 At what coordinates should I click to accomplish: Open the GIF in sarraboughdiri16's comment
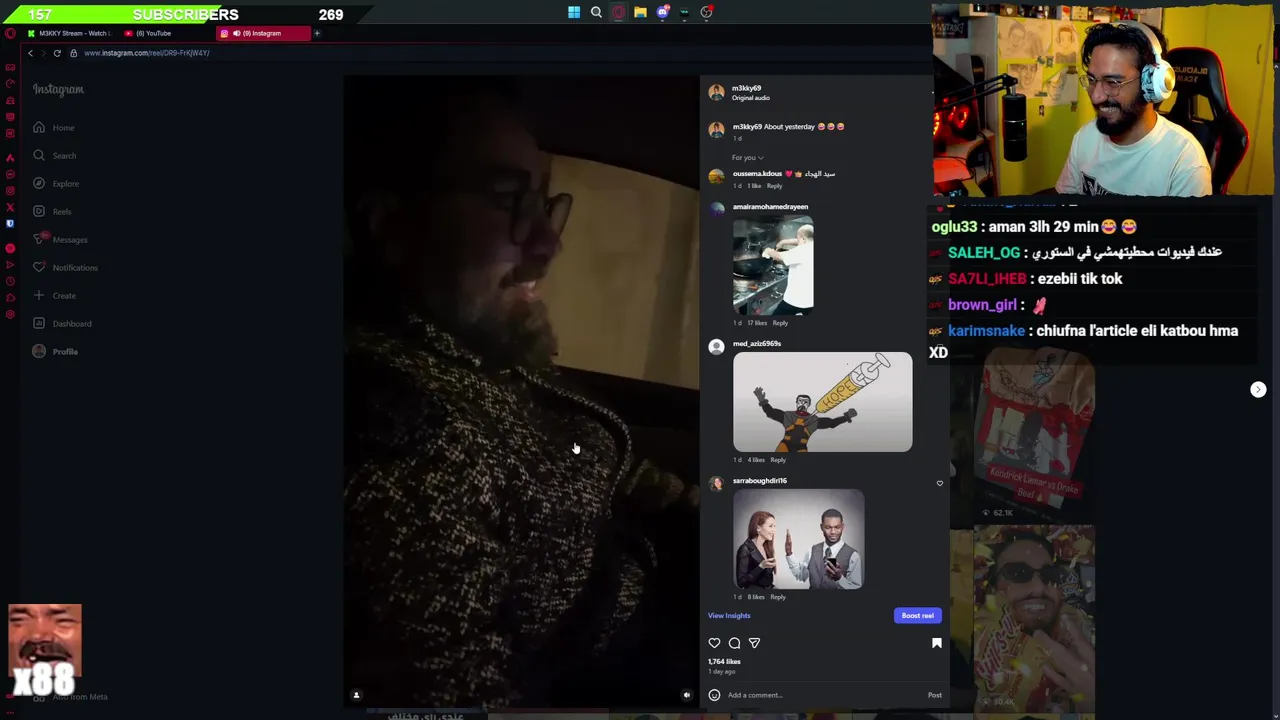point(798,539)
